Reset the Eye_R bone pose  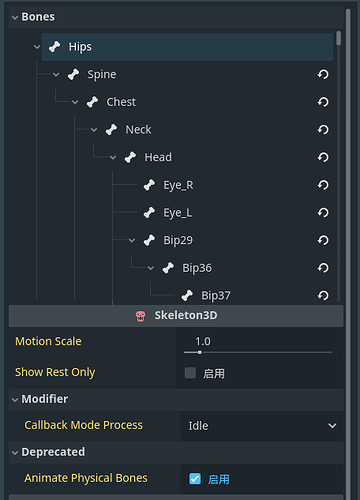point(323,185)
